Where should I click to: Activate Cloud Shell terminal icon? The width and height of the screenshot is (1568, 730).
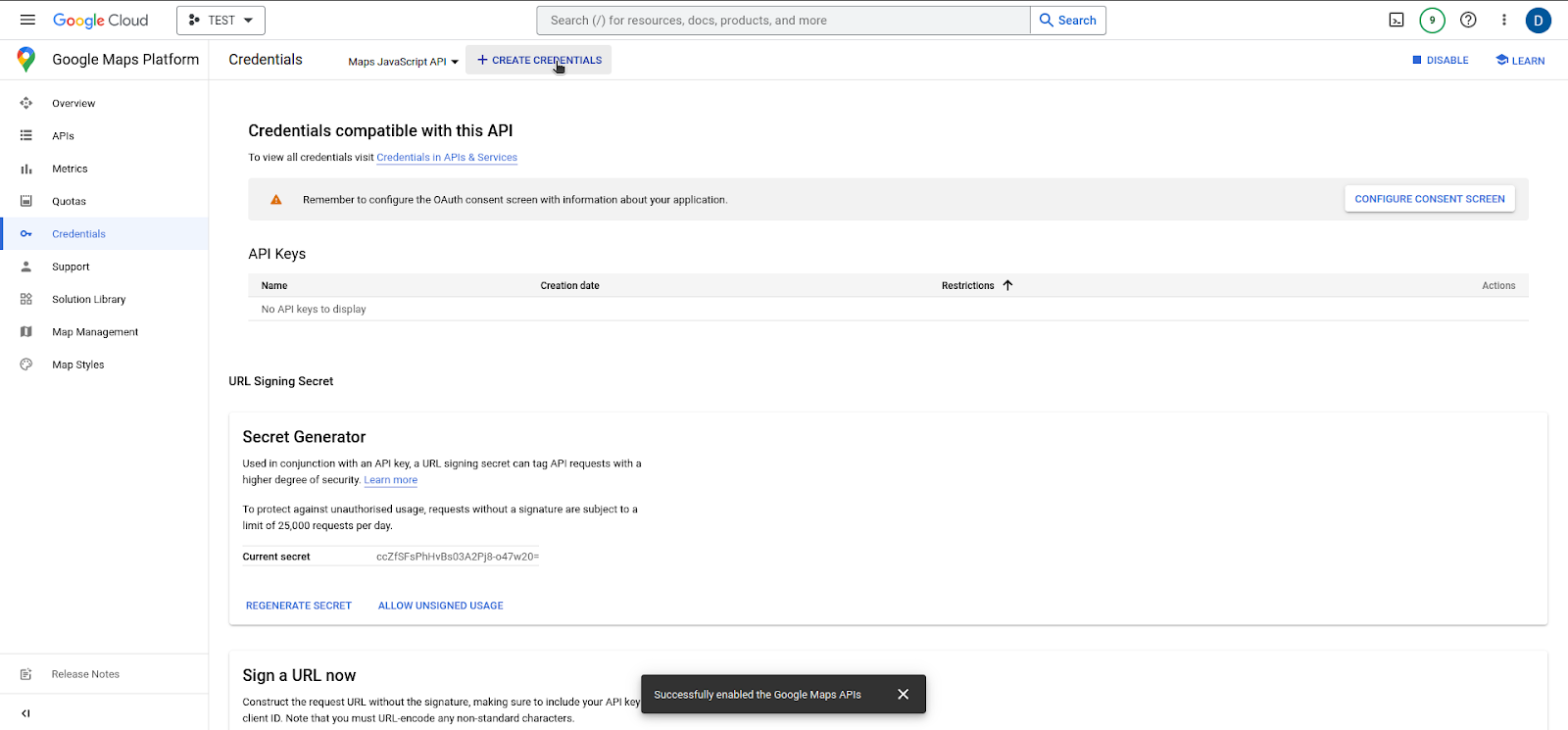[x=1396, y=20]
